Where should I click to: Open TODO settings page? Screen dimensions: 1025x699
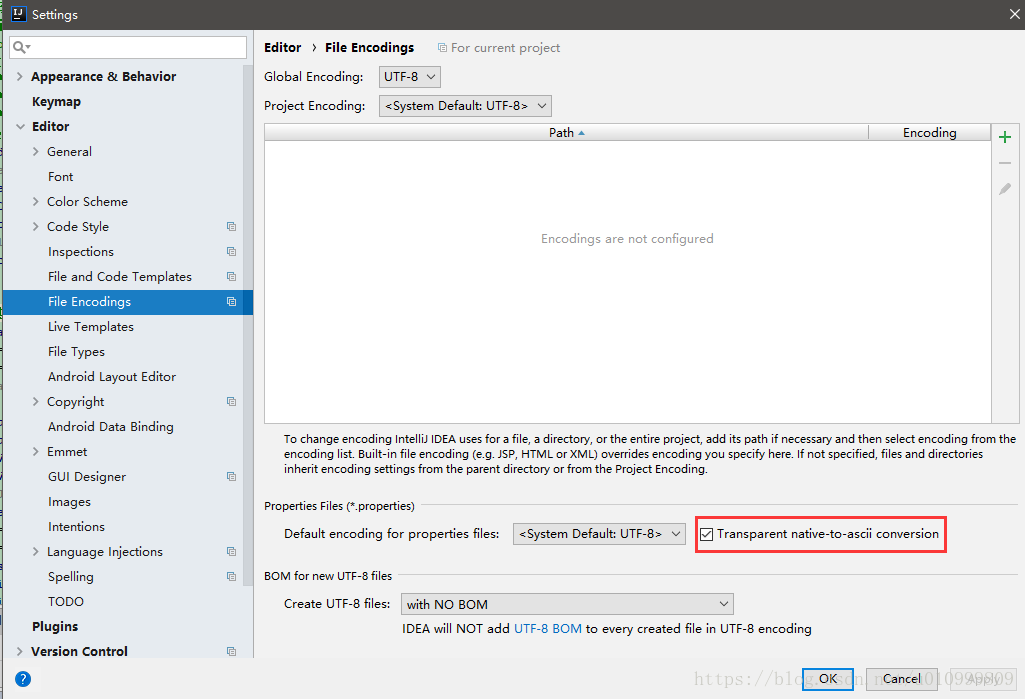pos(65,602)
